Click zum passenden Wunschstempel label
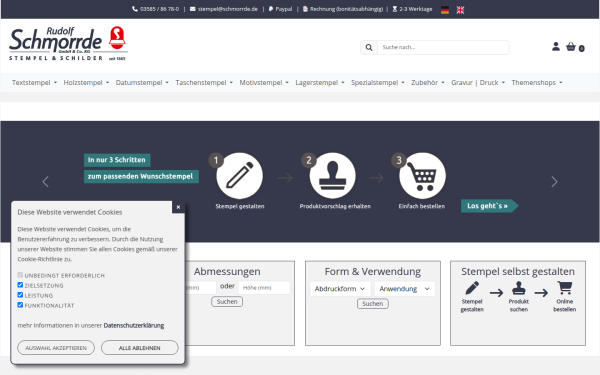The width and height of the screenshot is (600, 375). 141,176
